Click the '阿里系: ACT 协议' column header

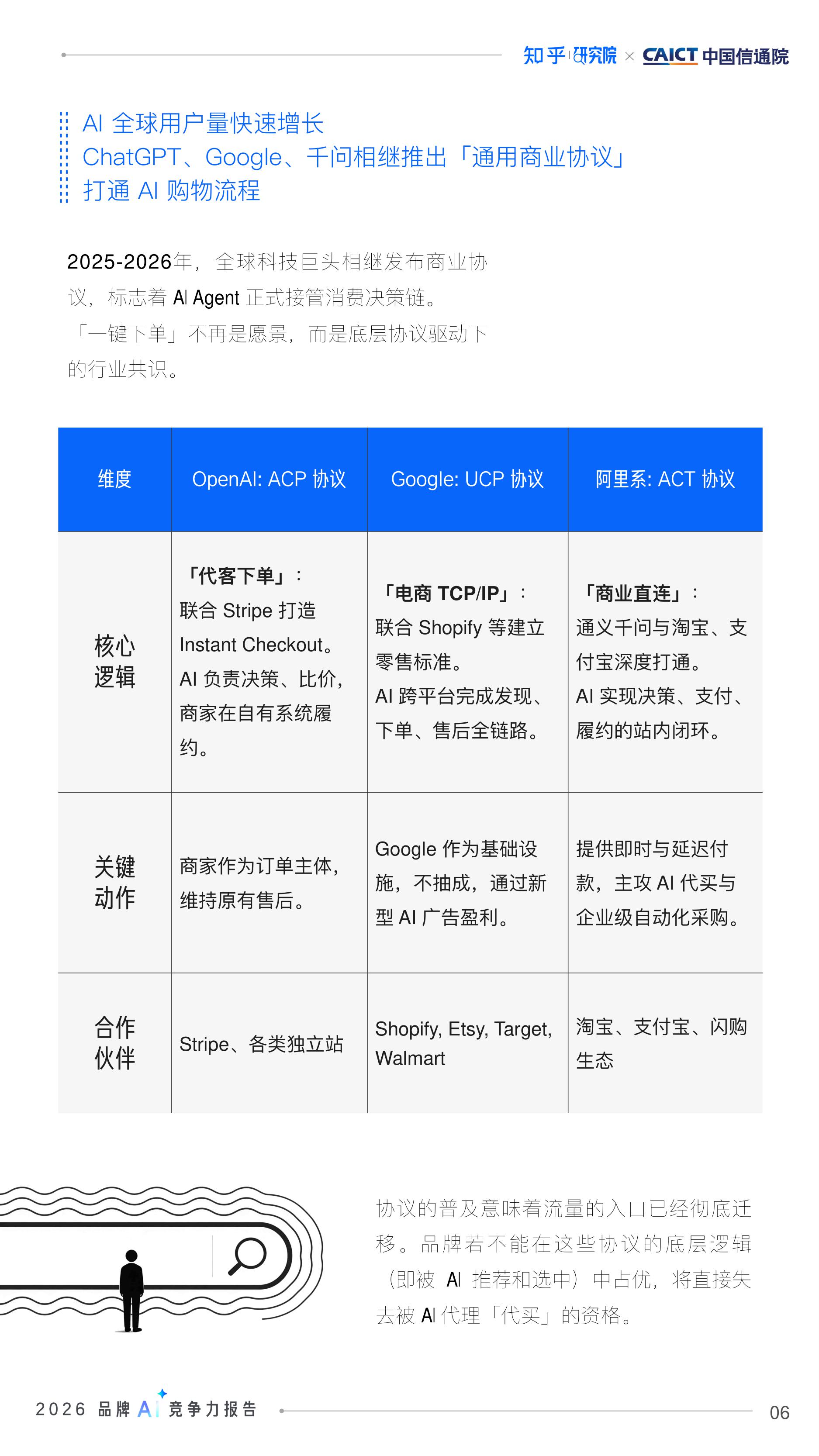[665, 480]
